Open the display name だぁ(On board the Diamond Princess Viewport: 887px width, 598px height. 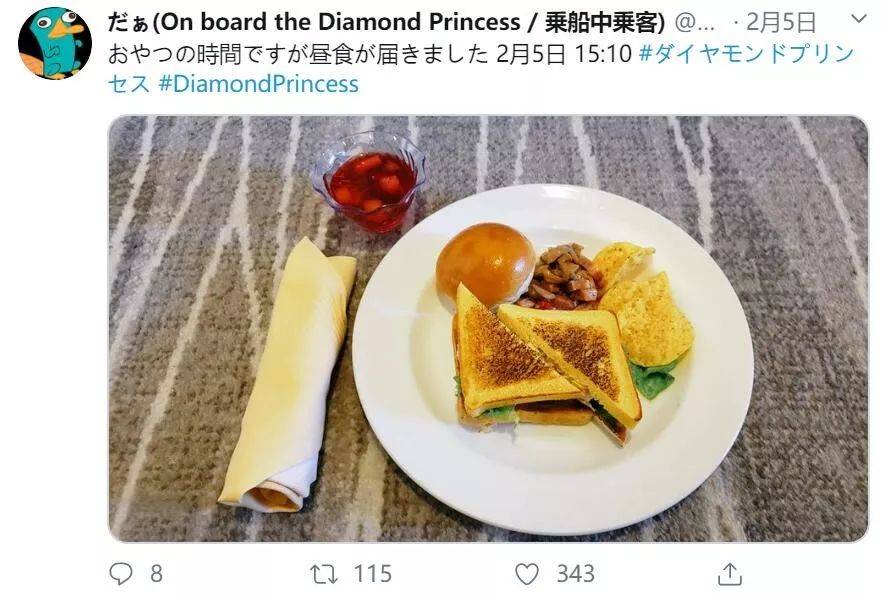tap(313, 23)
